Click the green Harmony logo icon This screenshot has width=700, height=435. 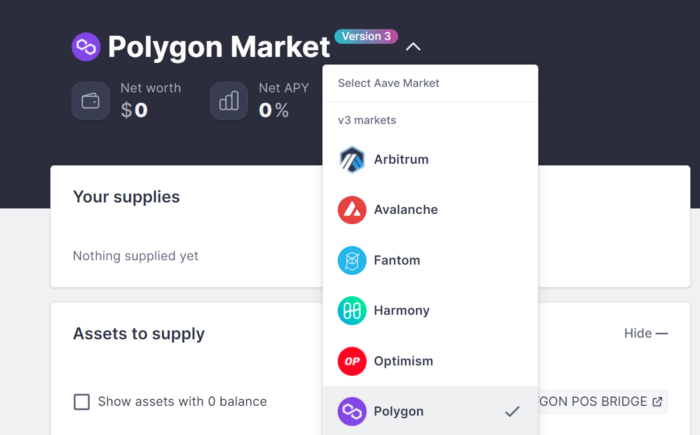(352, 310)
